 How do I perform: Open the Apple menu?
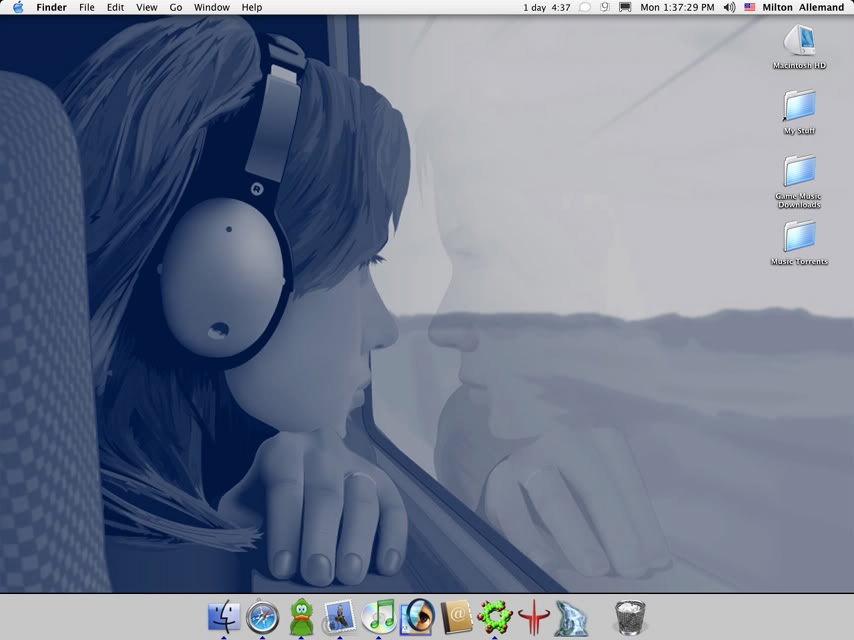(18, 7)
